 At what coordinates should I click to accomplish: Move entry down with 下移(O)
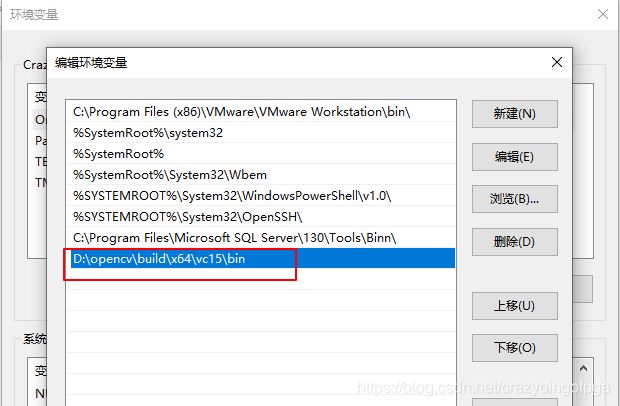[x=514, y=348]
